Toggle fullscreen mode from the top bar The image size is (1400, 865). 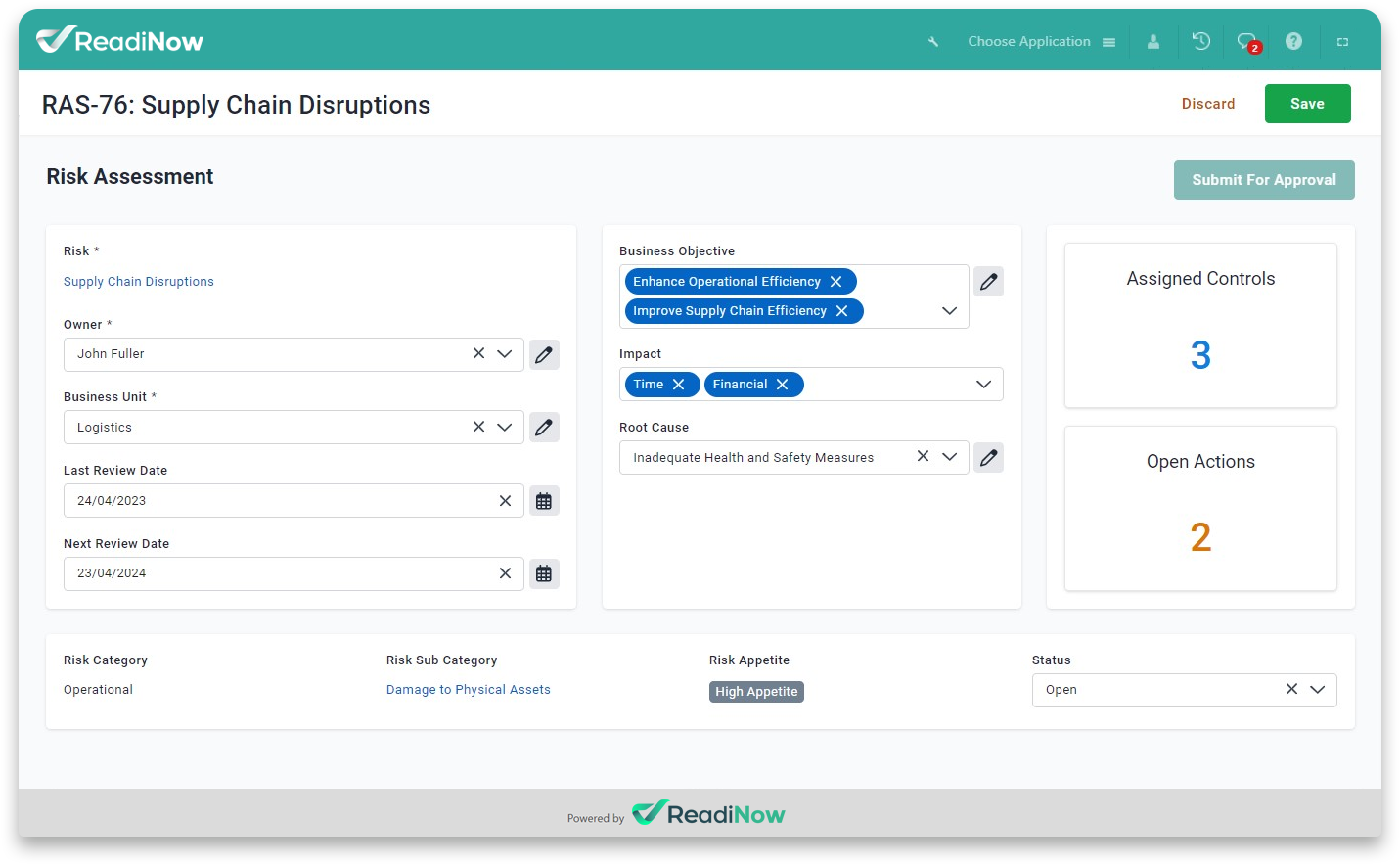[x=1342, y=41]
